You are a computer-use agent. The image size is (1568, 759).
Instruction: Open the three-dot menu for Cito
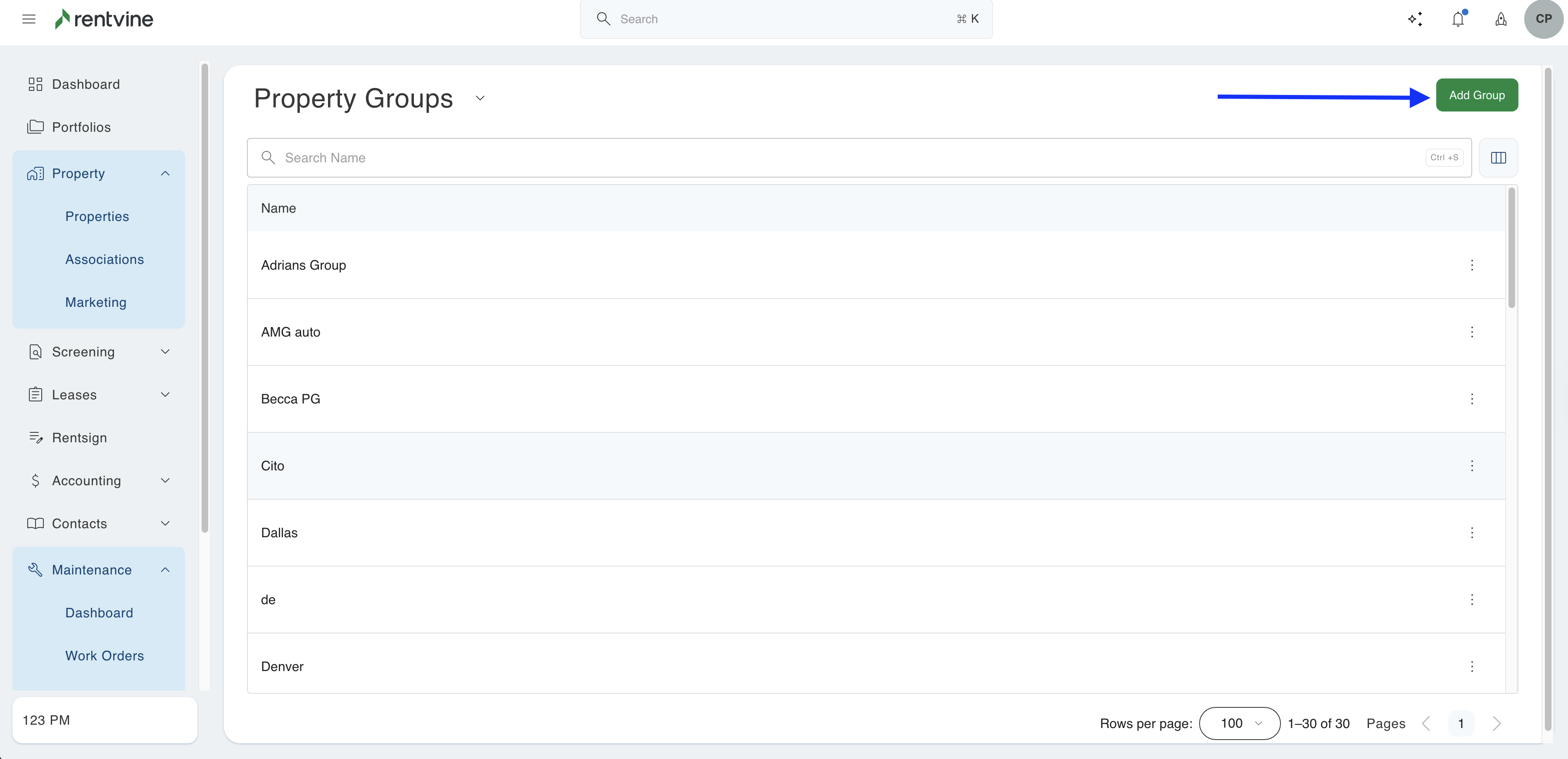click(x=1472, y=466)
